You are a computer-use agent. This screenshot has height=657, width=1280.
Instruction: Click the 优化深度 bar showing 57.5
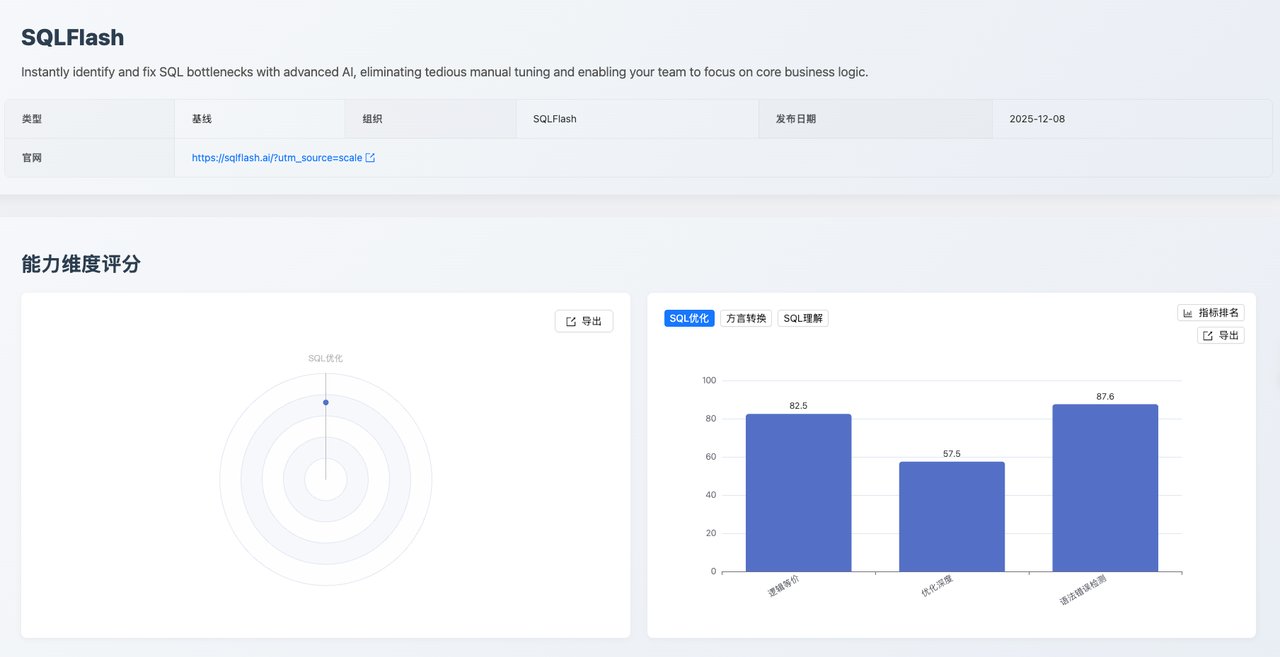click(951, 516)
